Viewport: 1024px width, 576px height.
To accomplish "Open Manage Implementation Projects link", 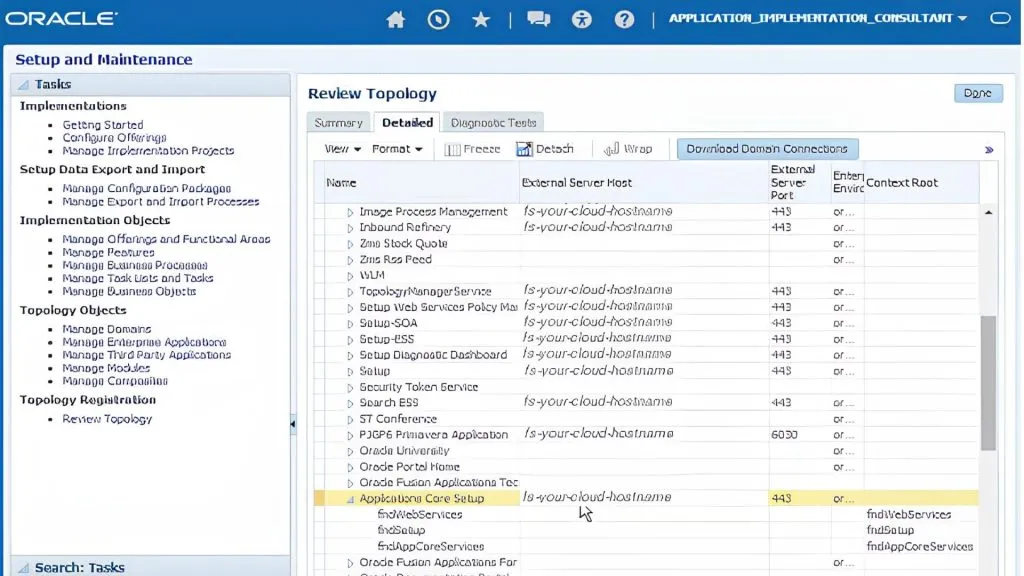I will click(148, 151).
